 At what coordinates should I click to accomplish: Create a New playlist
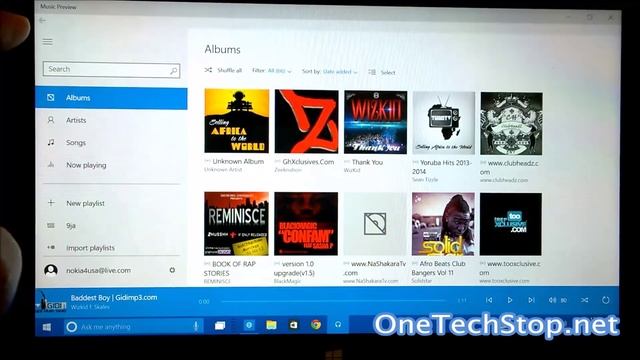tap(111, 203)
